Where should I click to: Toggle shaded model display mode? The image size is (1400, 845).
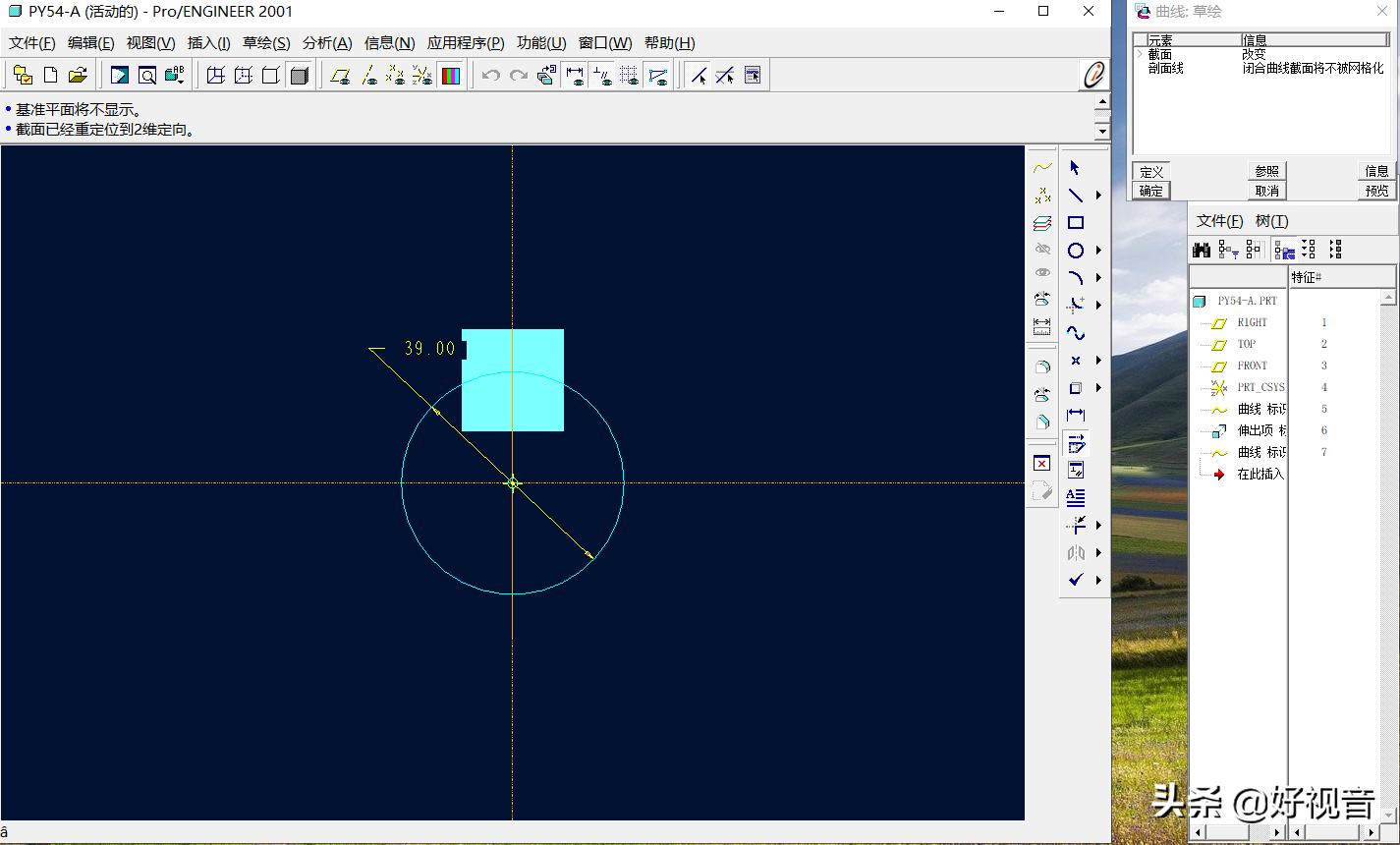[300, 76]
